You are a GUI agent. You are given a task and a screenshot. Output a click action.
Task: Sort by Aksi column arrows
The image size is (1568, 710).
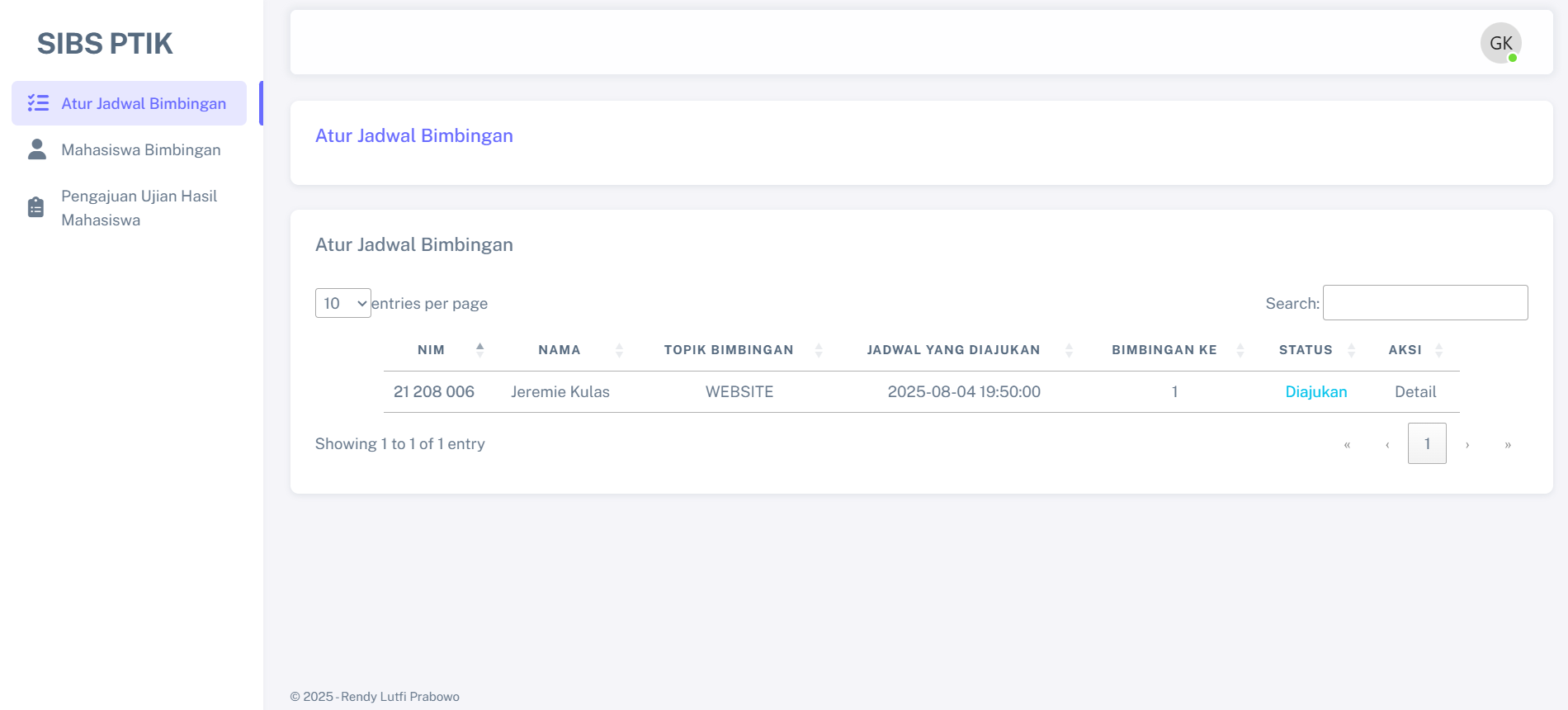coord(1438,350)
